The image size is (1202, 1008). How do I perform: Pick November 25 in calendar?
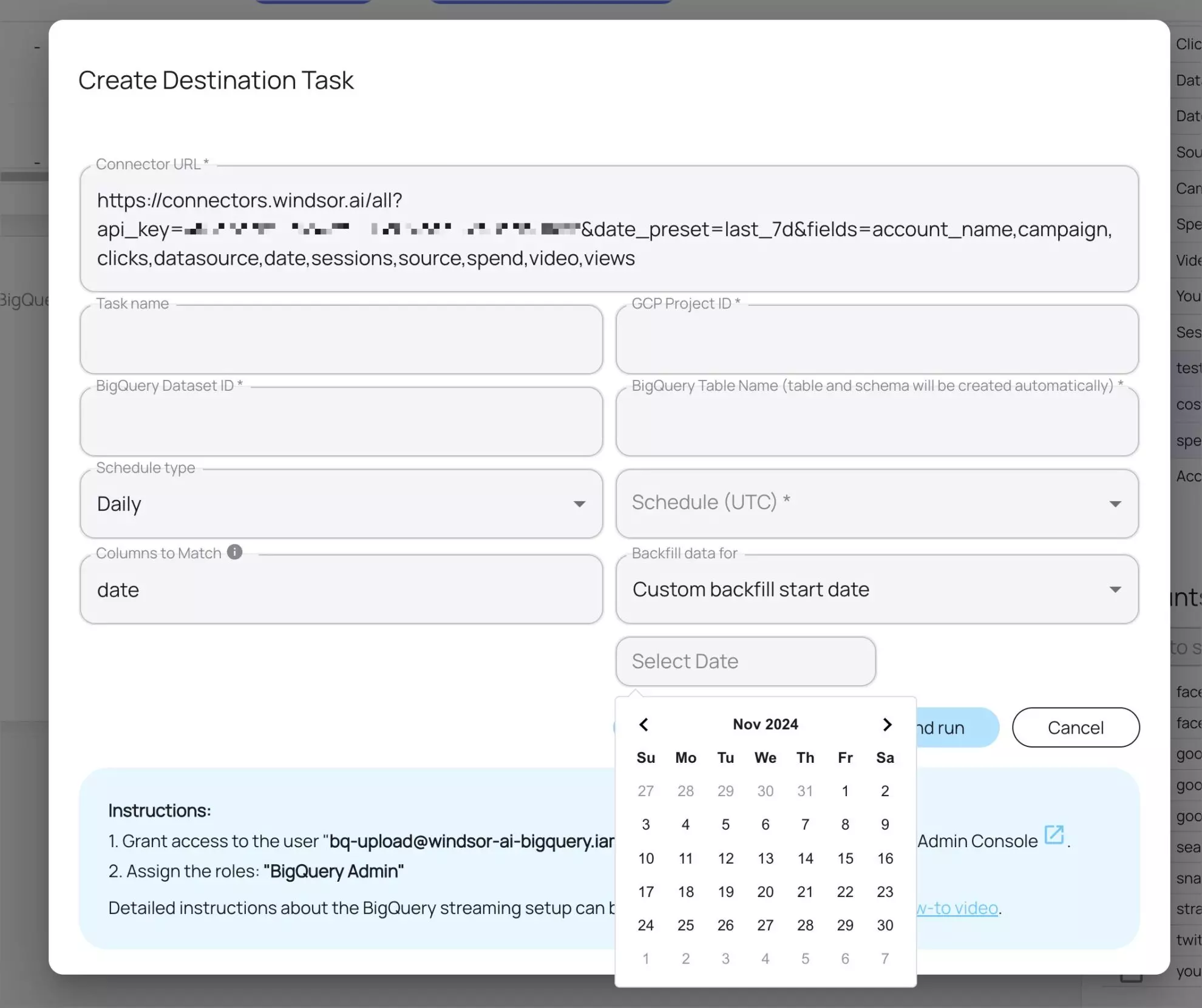[x=686, y=925]
